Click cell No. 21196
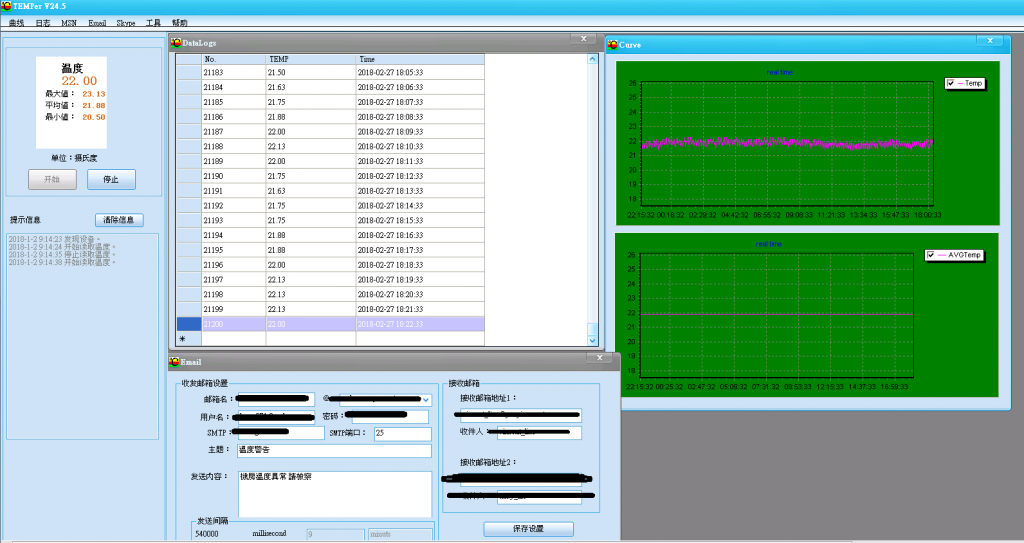Viewport: 1024px width, 543px height. (x=234, y=265)
